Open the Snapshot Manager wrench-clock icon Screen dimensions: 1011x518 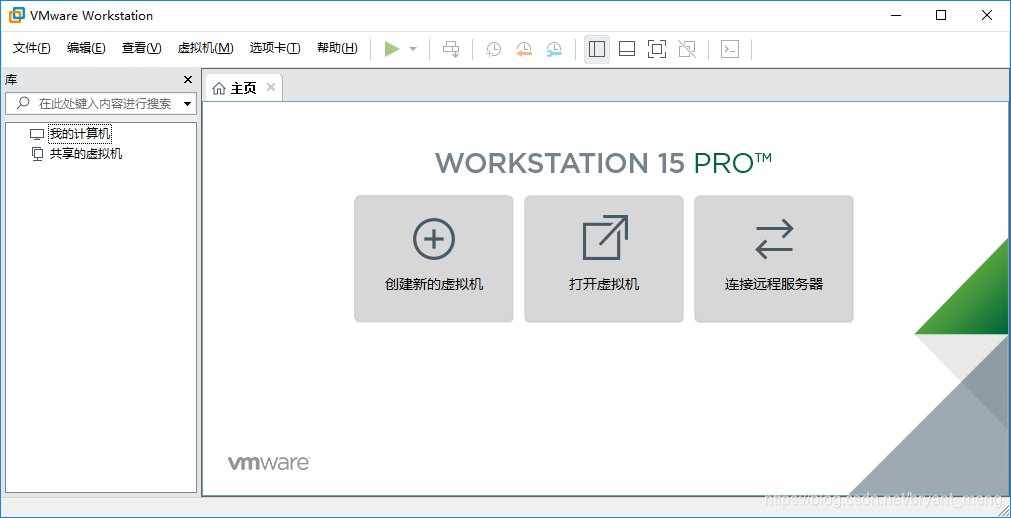554,49
